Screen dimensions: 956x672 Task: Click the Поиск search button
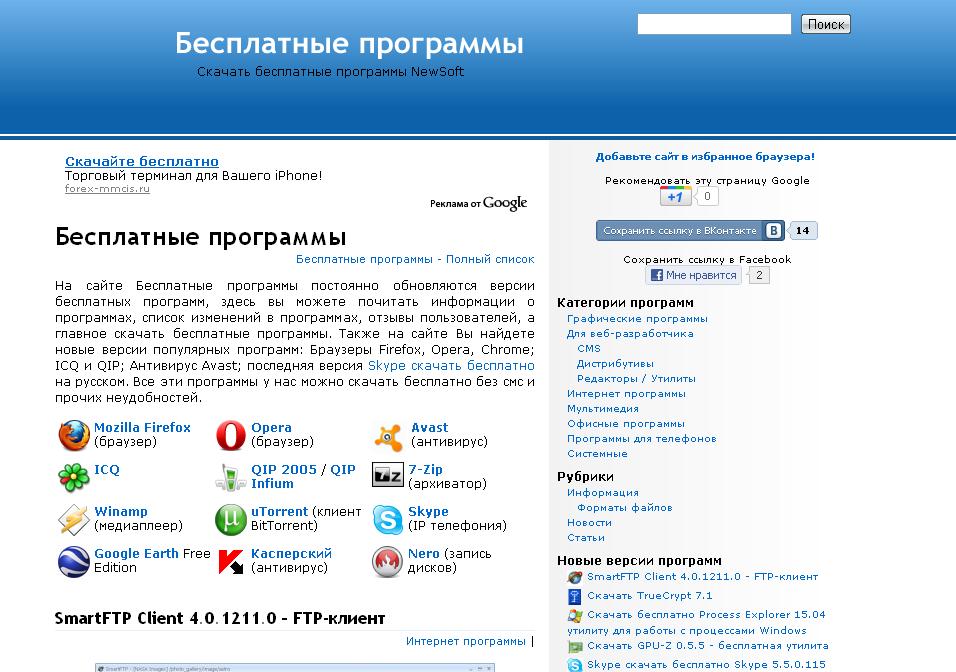[x=826, y=24]
